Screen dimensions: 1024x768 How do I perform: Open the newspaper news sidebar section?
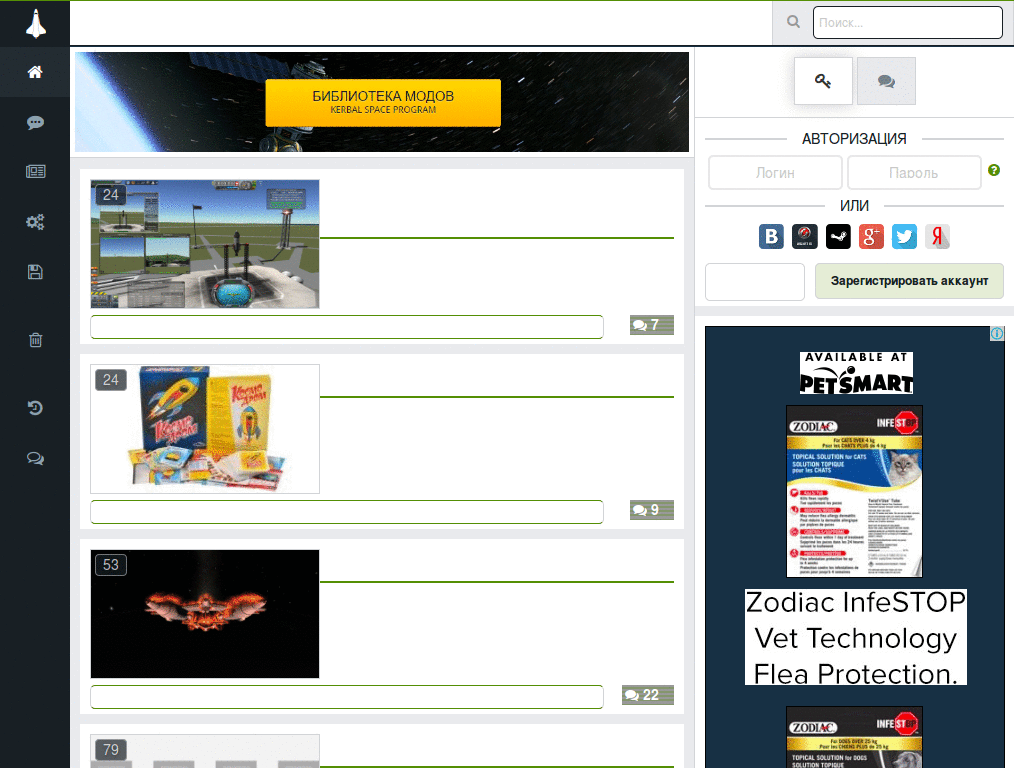click(35, 172)
